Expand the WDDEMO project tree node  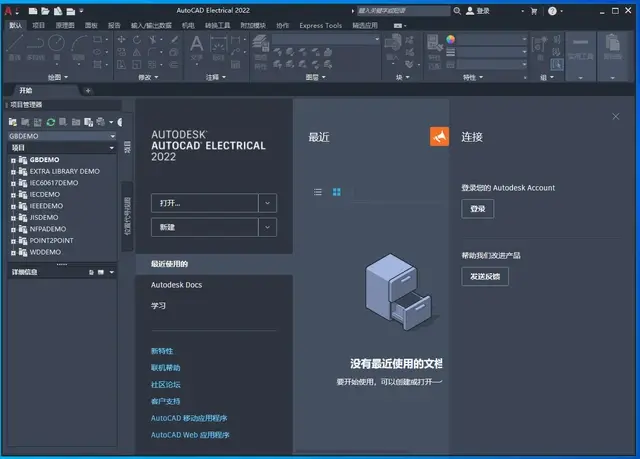click(x=13, y=253)
